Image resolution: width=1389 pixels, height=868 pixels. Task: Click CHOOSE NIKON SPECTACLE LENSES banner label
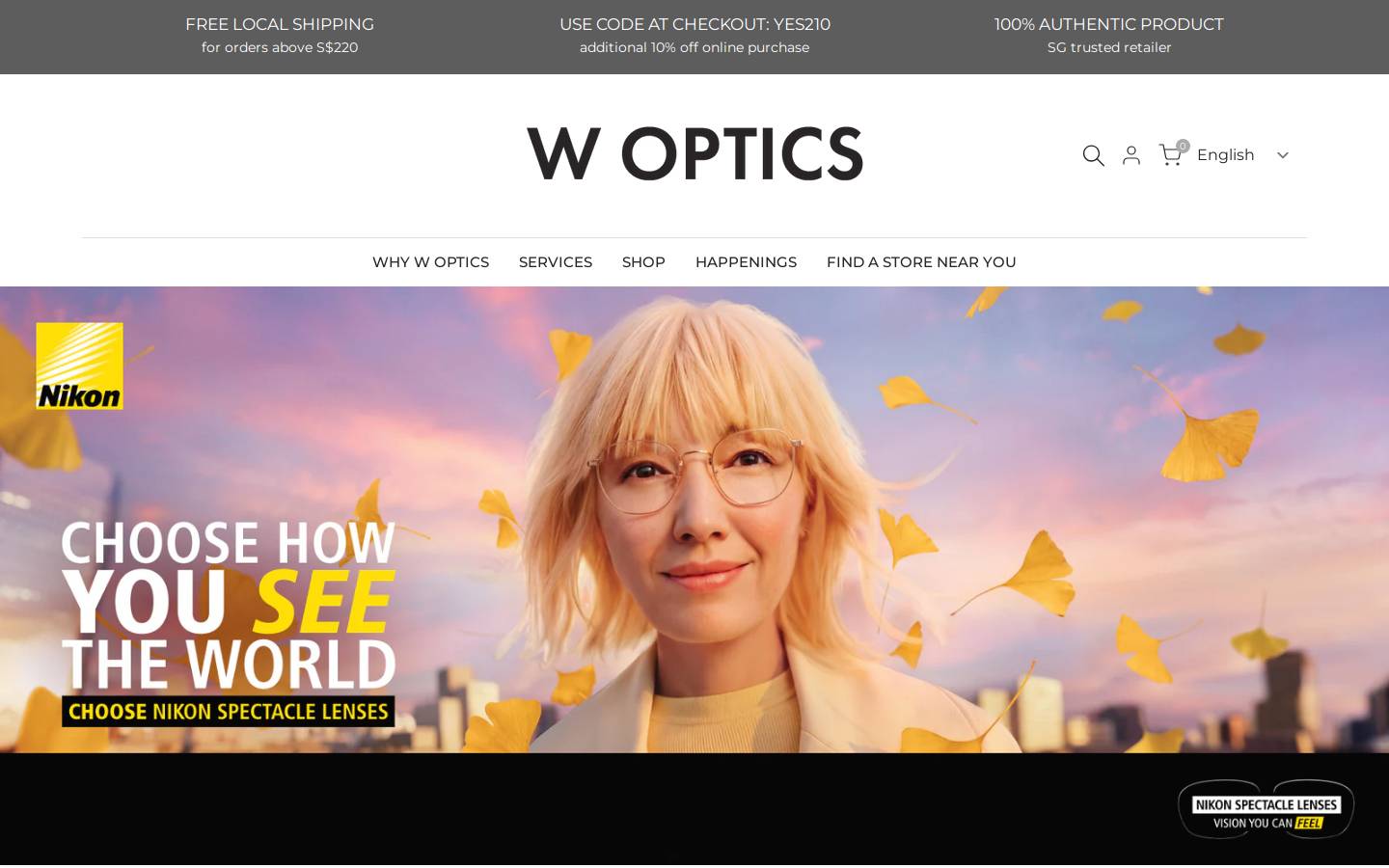tap(229, 712)
